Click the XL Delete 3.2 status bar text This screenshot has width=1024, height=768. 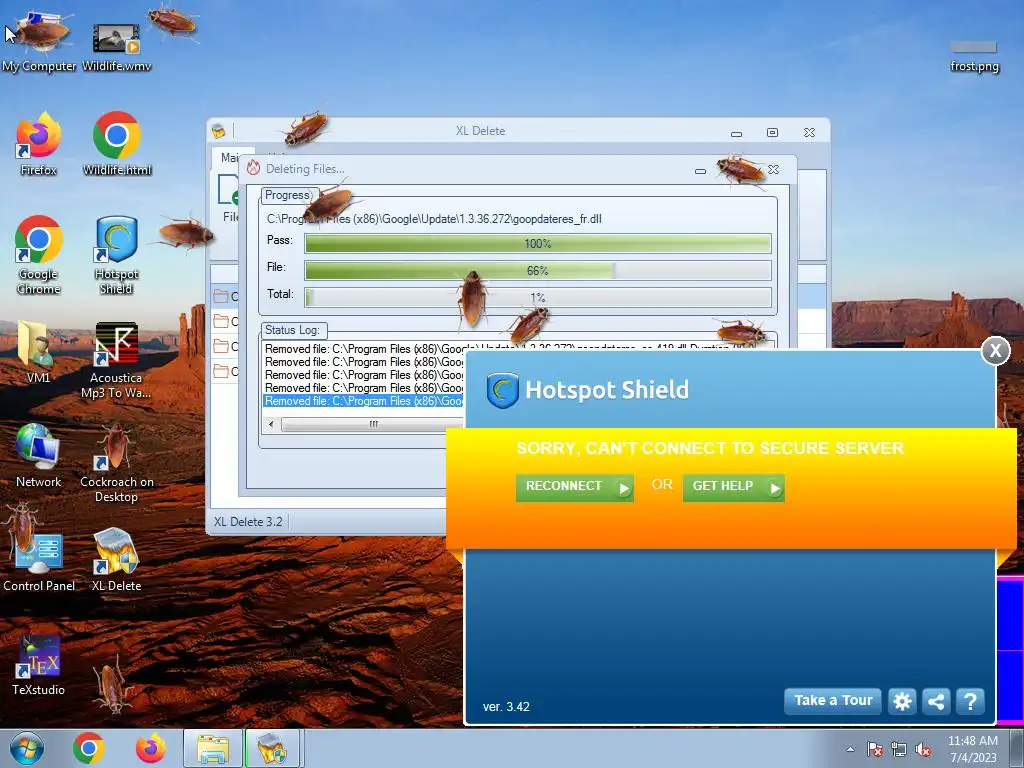tap(248, 522)
